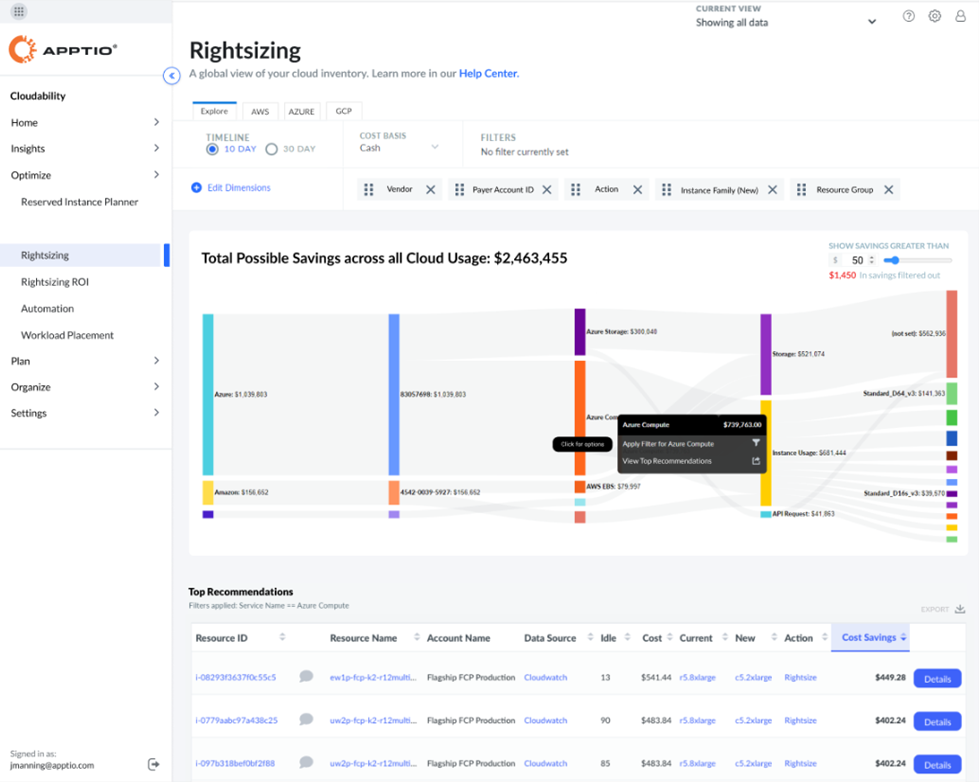Expand the Insights menu
979x782 pixels.
[157, 148]
